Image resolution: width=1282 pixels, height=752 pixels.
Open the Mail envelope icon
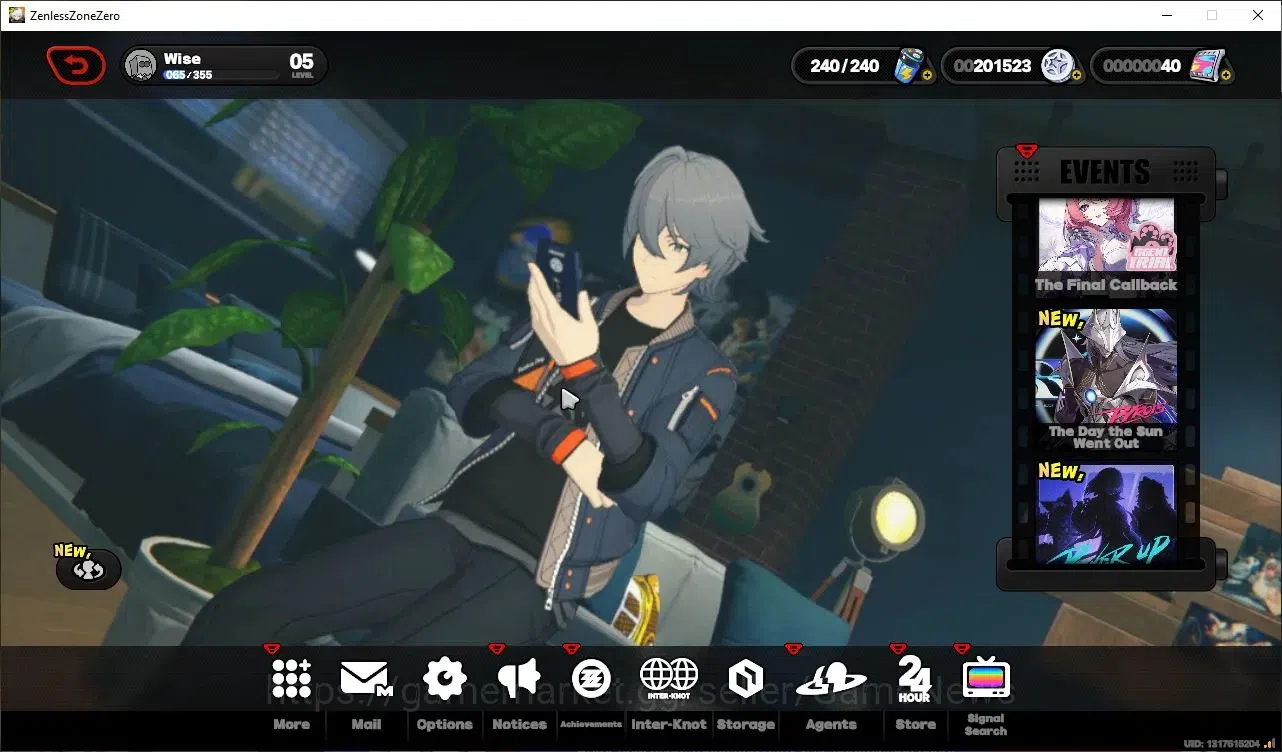(366, 679)
